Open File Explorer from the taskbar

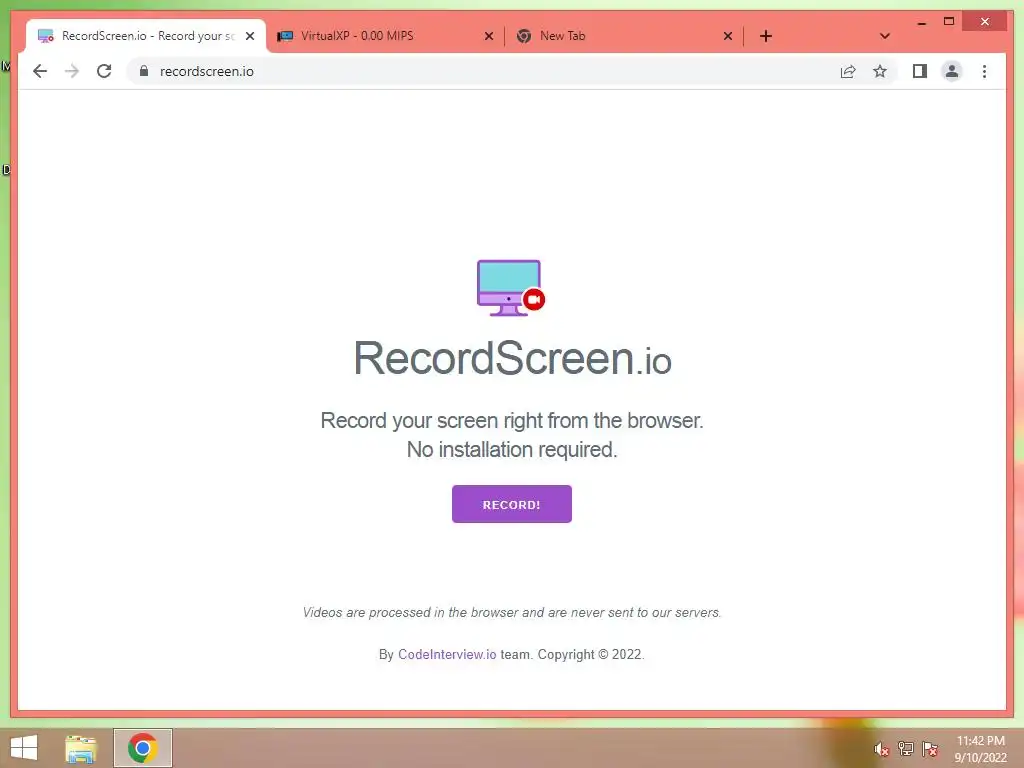pos(81,748)
